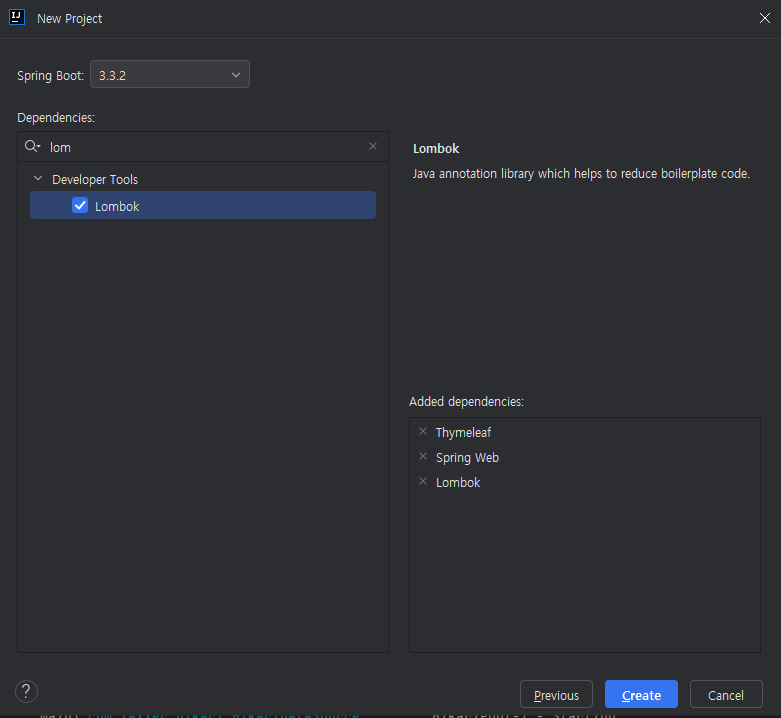This screenshot has width=781, height=718.
Task: Uncheck the Lombok dependency checkbox
Action: coord(80,205)
